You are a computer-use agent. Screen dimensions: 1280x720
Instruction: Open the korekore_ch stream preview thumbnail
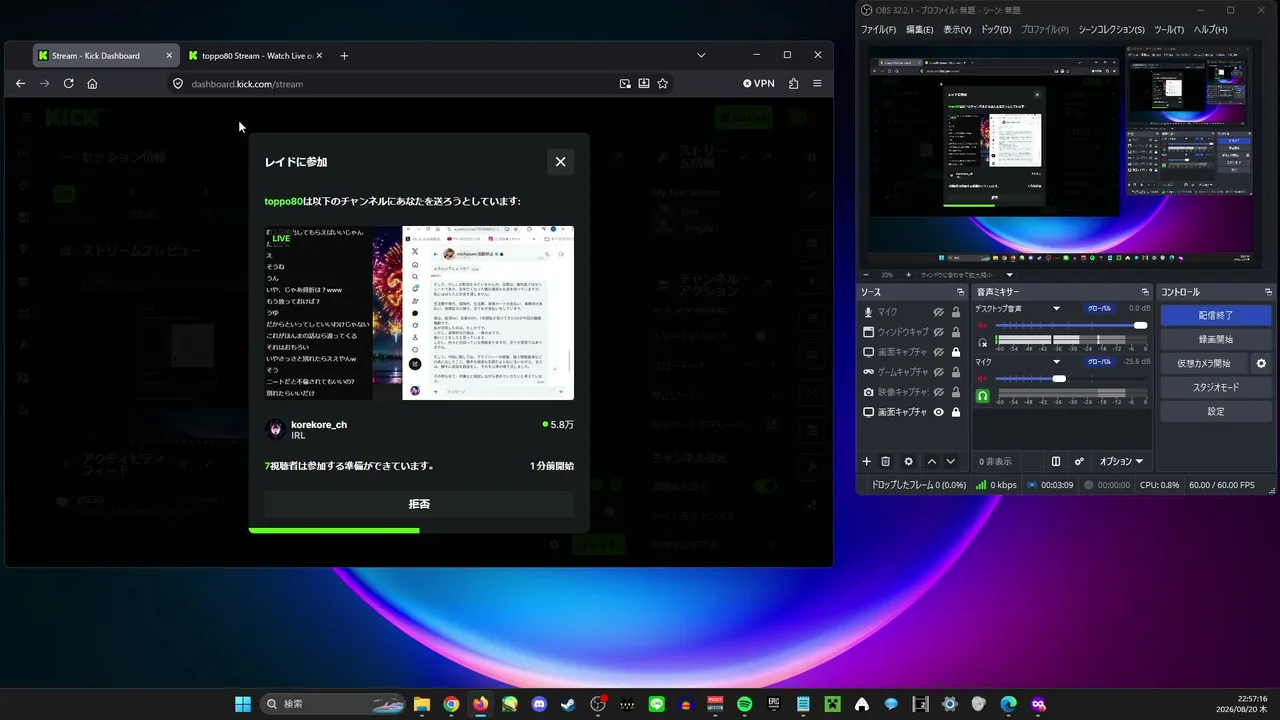pos(419,313)
